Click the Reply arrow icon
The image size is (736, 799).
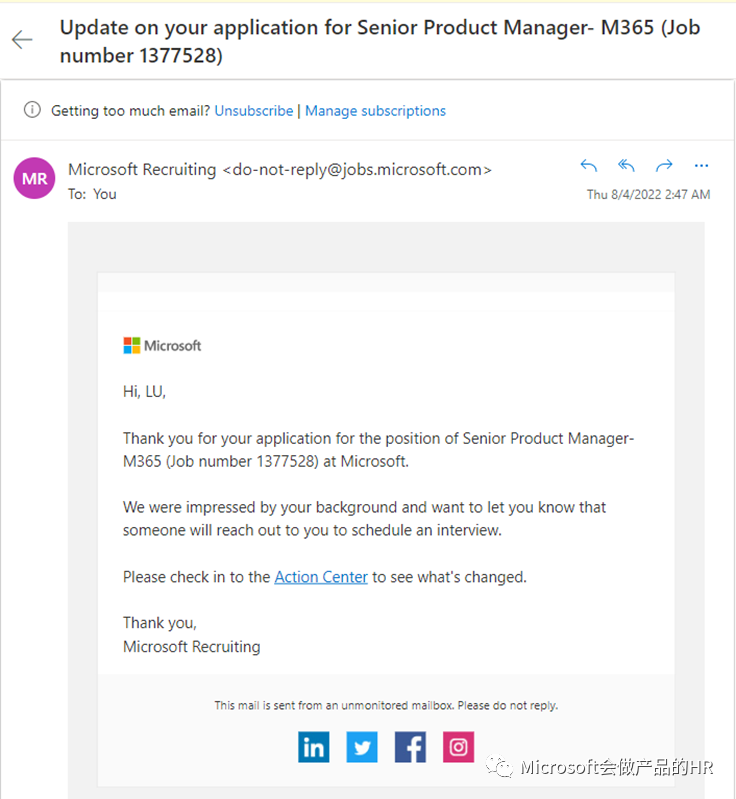[589, 166]
